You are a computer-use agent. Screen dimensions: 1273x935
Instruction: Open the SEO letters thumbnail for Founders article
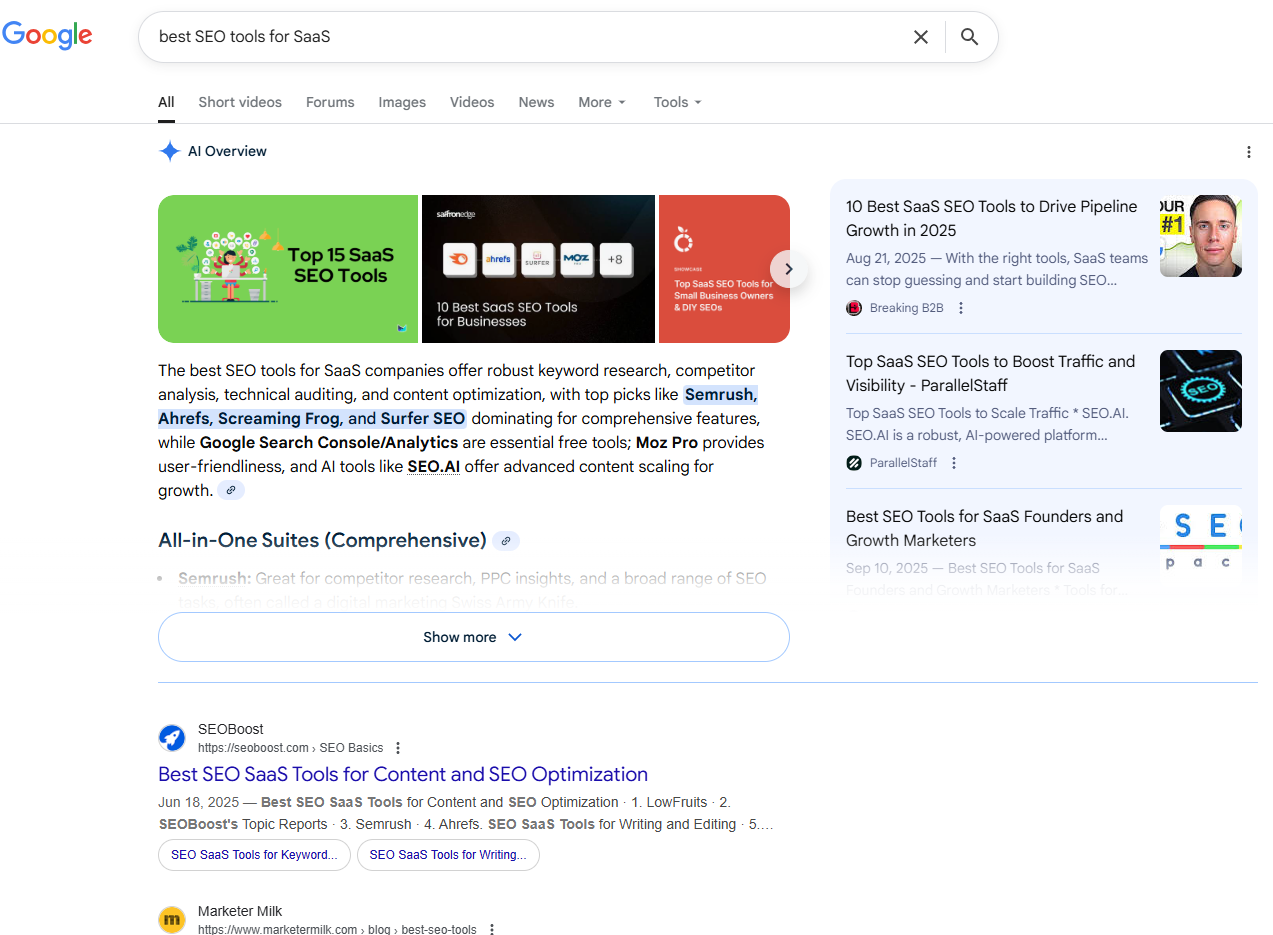click(1201, 546)
